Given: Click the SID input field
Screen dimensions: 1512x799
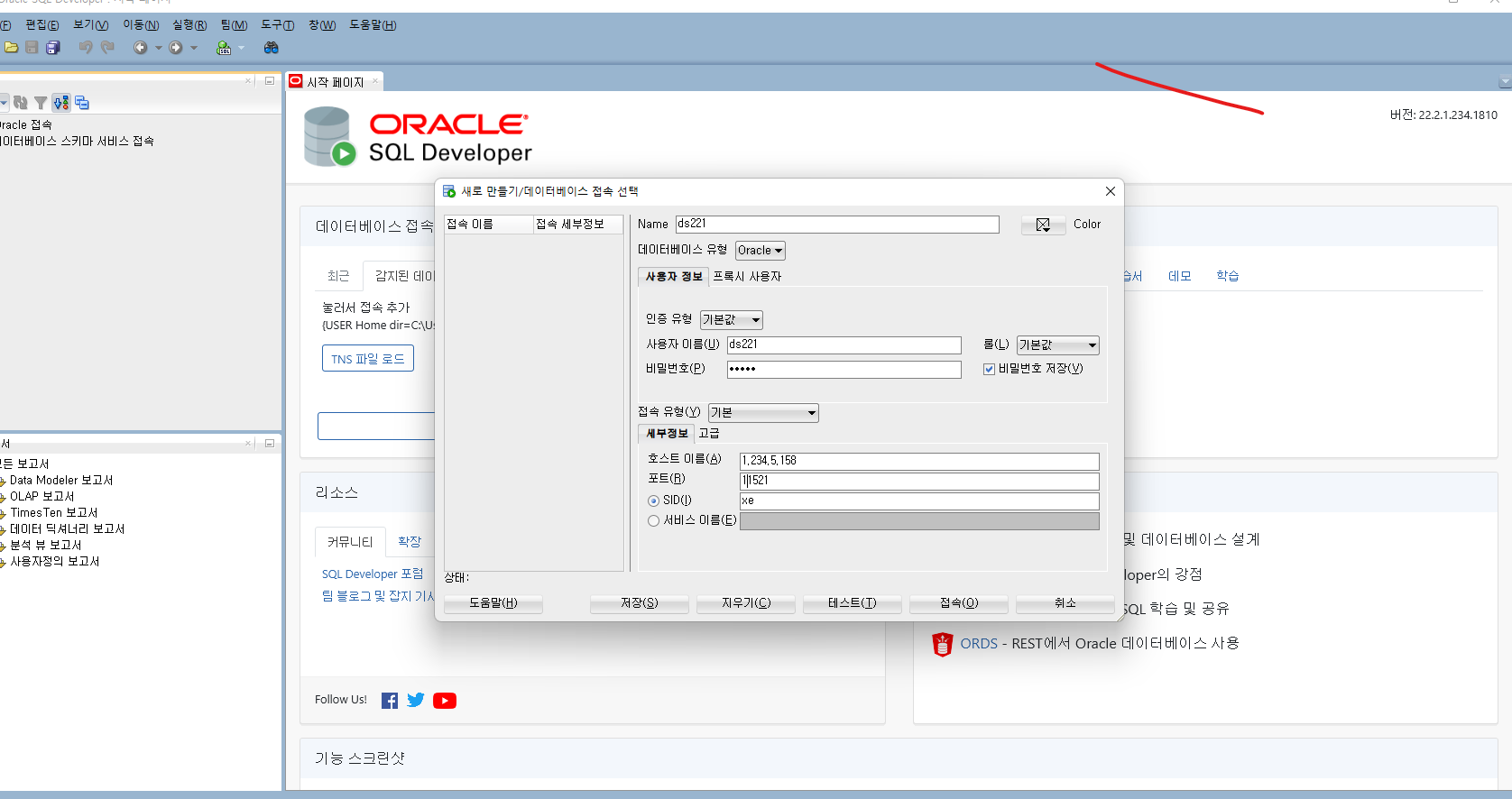Looking at the screenshot, I should point(919,501).
